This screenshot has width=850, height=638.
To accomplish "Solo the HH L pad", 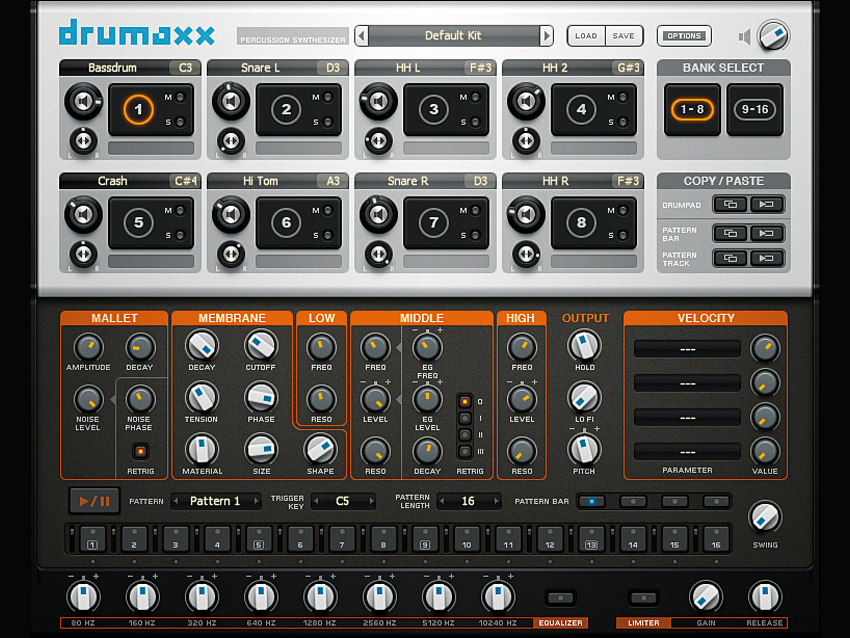I will (x=475, y=122).
